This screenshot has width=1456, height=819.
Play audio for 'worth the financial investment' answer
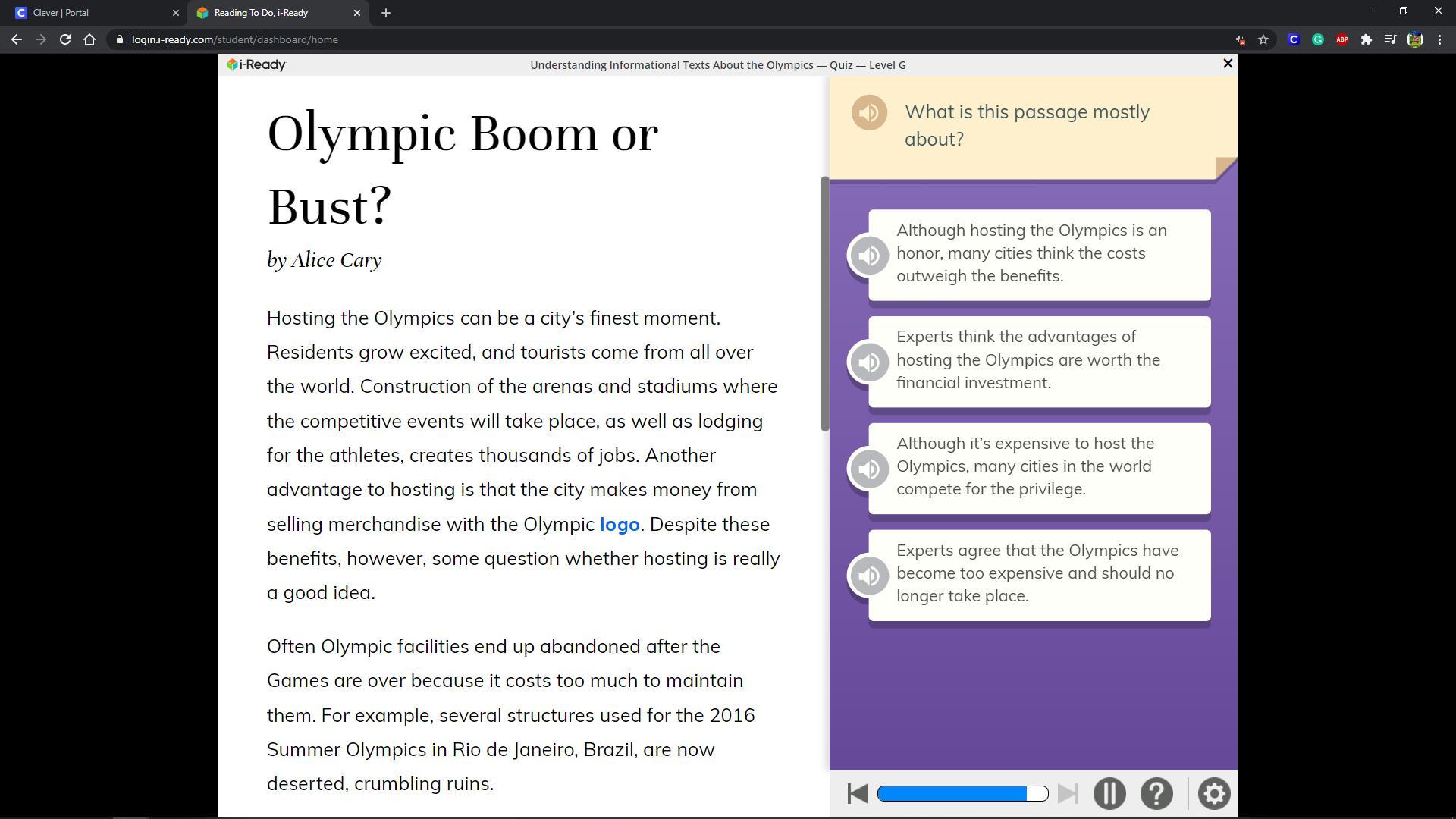pos(869,362)
